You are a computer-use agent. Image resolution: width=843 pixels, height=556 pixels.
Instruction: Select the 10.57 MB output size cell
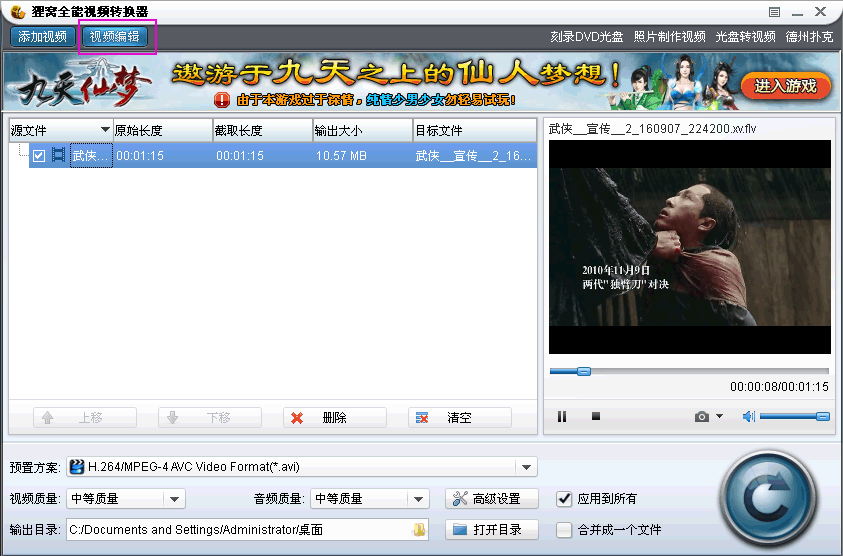click(x=341, y=156)
